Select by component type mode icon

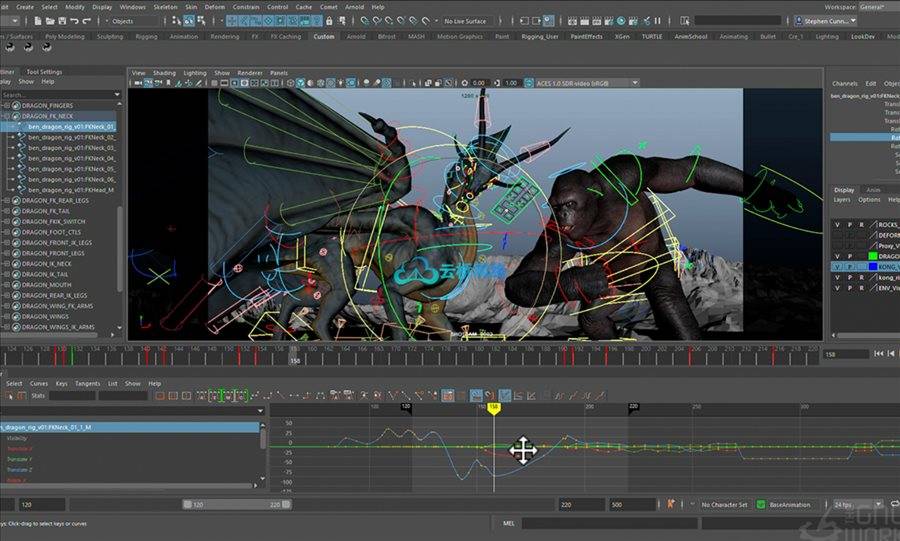(x=201, y=21)
